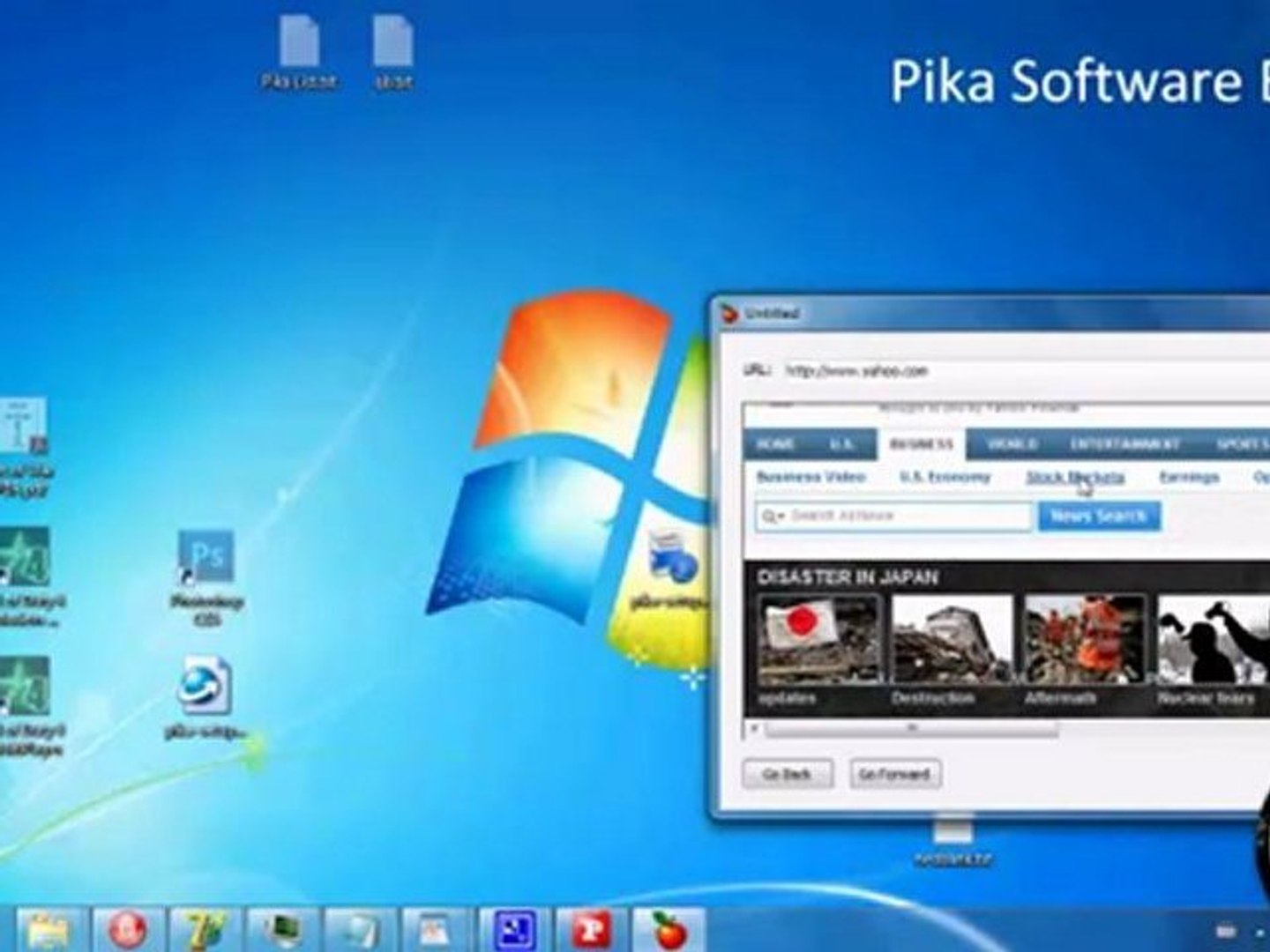Open the red round icon in the taskbar
This screenshot has height=952, width=1270.
pyautogui.click(x=128, y=929)
